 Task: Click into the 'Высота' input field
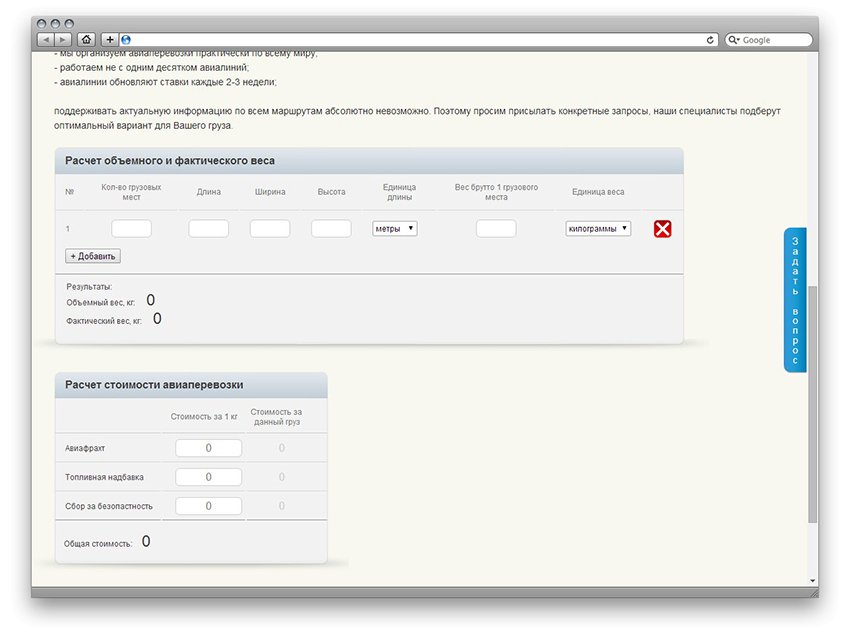point(331,229)
